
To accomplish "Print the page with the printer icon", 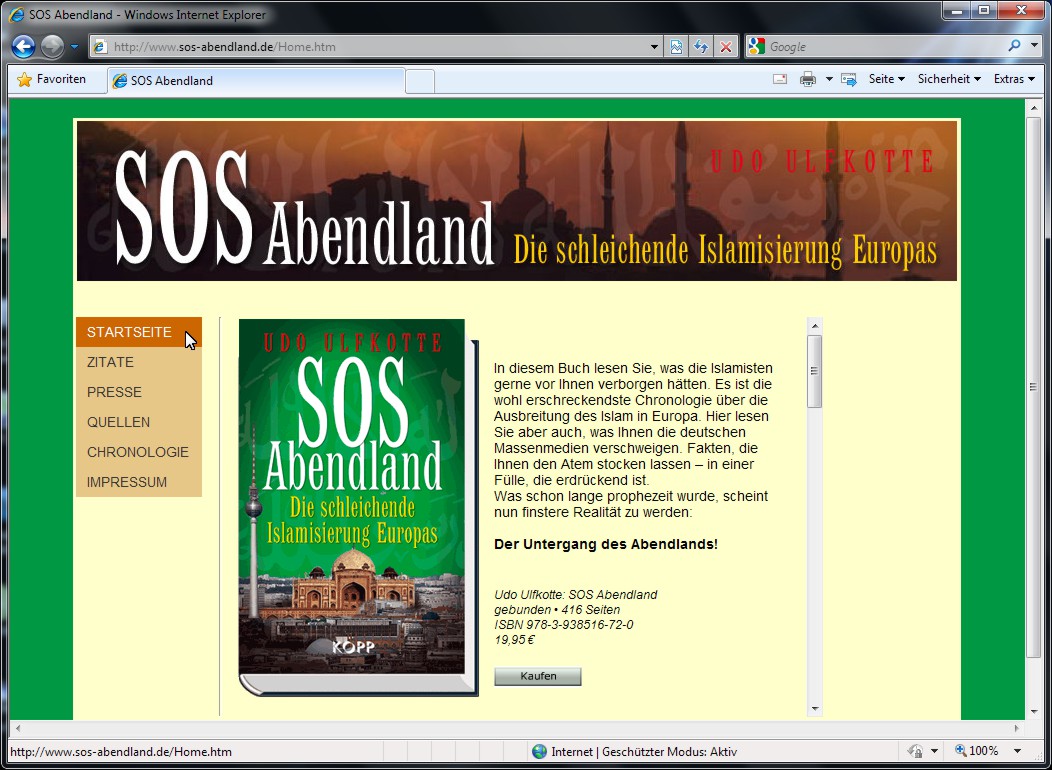I will pyautogui.click(x=808, y=79).
